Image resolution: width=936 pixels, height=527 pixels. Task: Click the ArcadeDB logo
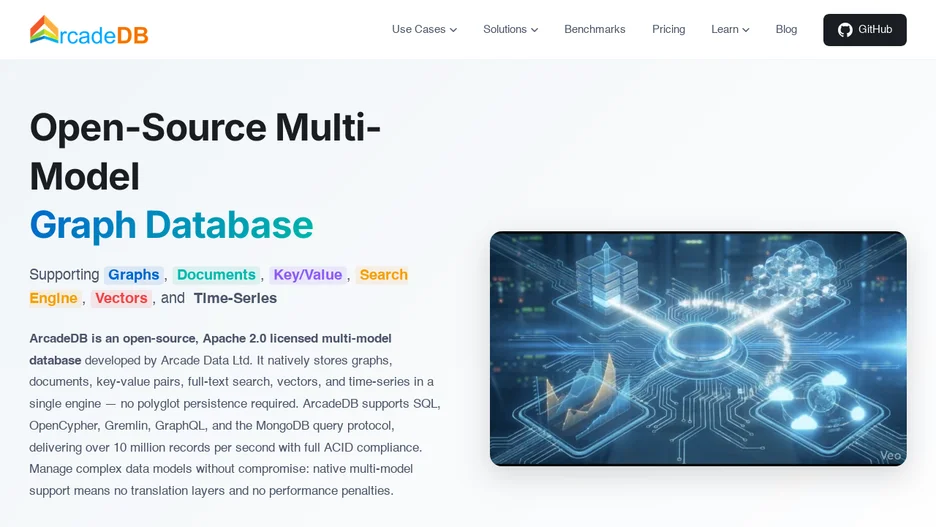89,30
